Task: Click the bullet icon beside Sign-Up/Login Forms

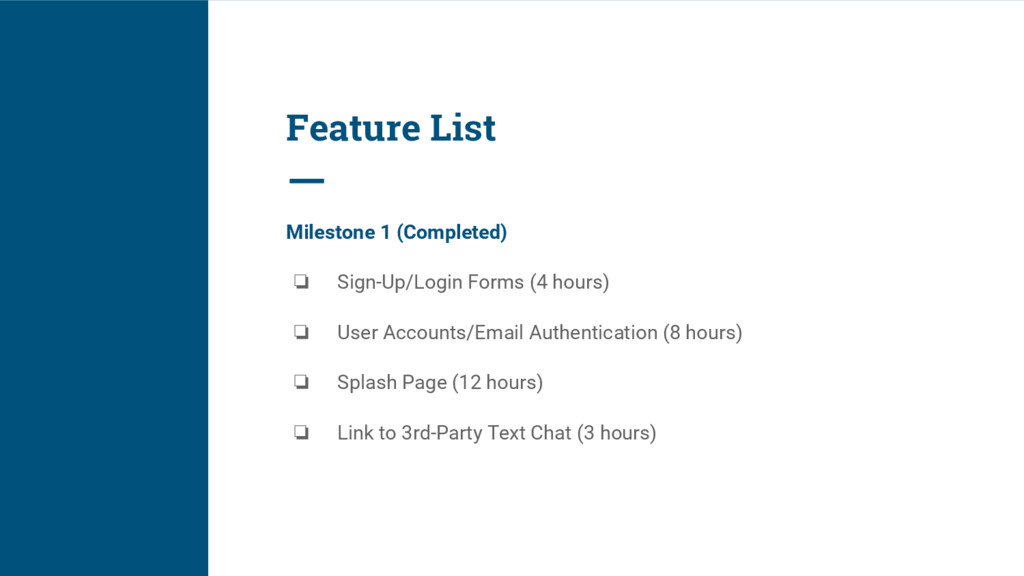Action: click(300, 283)
